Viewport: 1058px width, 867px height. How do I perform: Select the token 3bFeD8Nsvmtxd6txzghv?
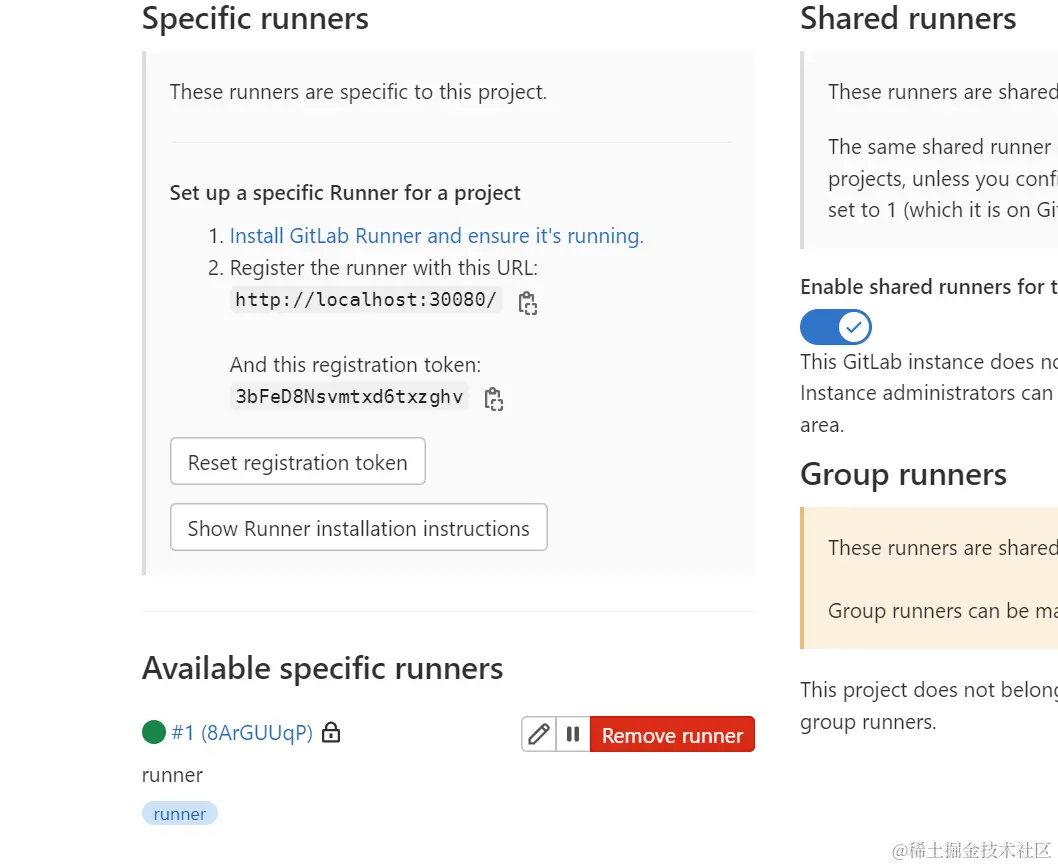[349, 396]
